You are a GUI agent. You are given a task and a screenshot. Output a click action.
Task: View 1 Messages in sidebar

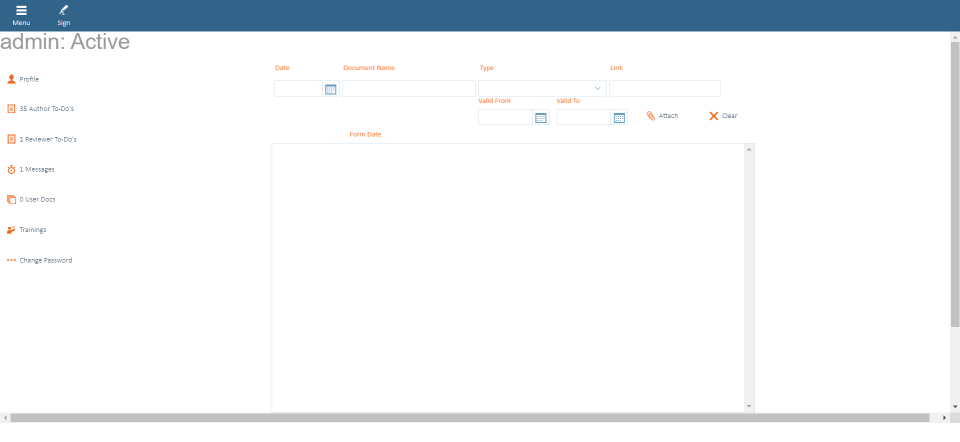37,169
